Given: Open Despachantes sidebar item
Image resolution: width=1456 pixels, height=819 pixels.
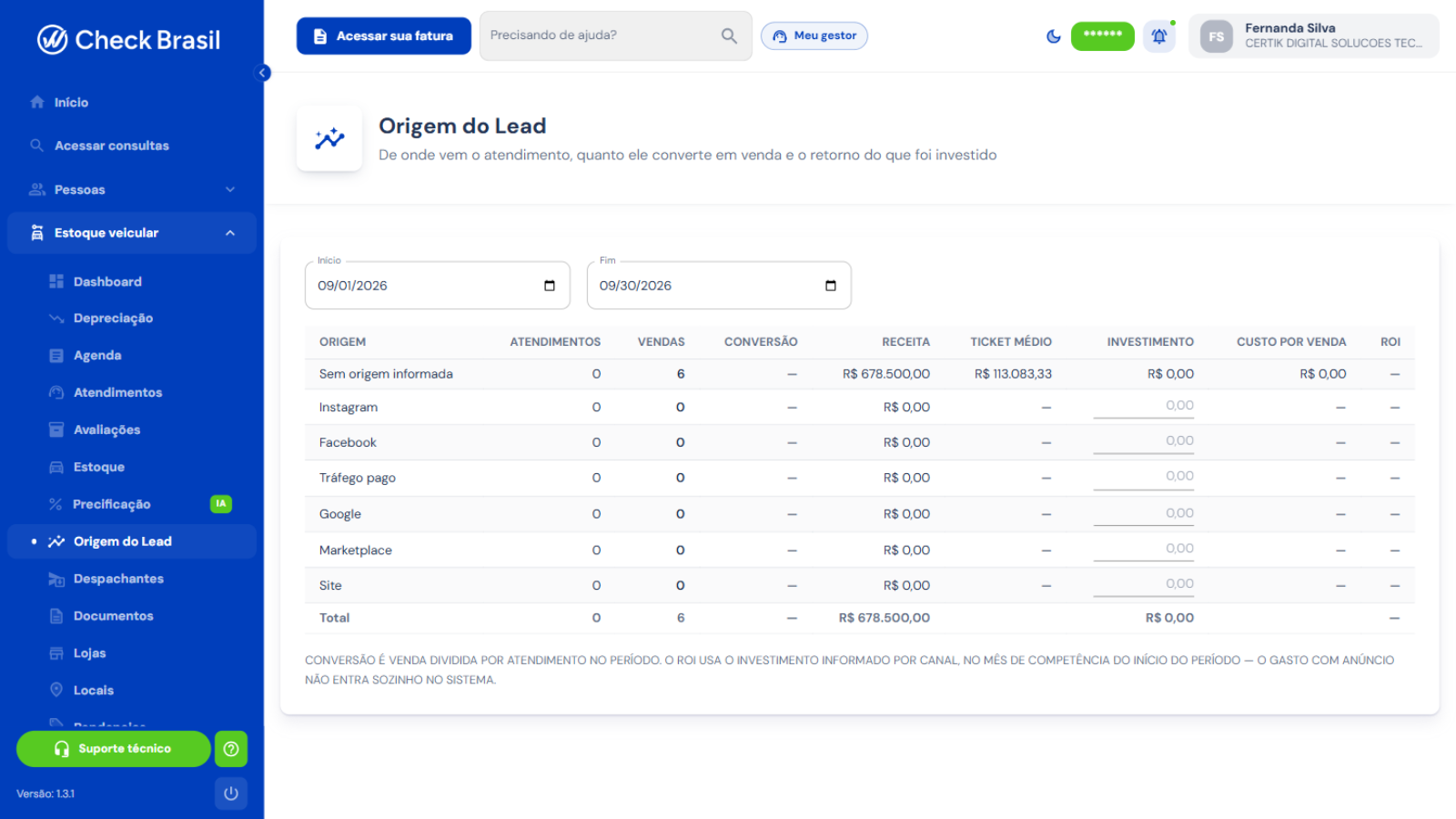Looking at the screenshot, I should (x=132, y=579).
